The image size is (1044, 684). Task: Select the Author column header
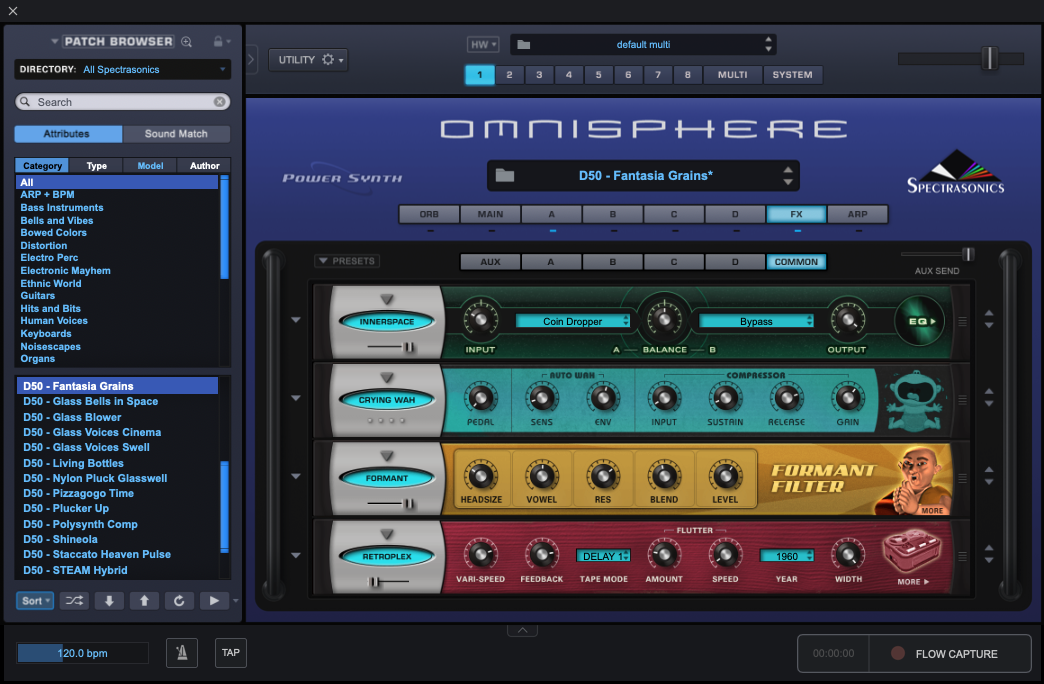pyautogui.click(x=204, y=165)
